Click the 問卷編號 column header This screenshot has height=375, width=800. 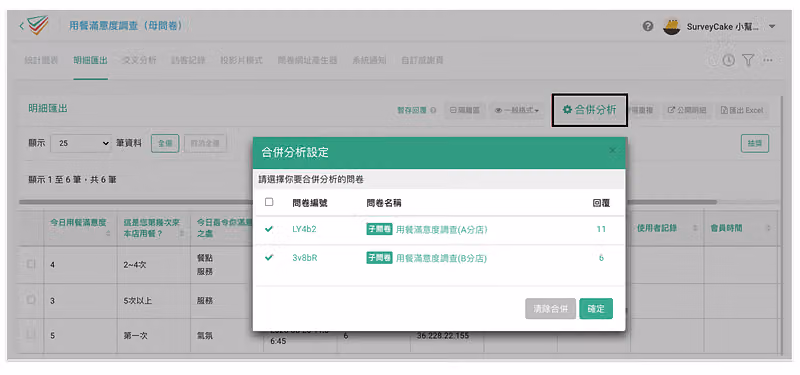tap(310, 203)
